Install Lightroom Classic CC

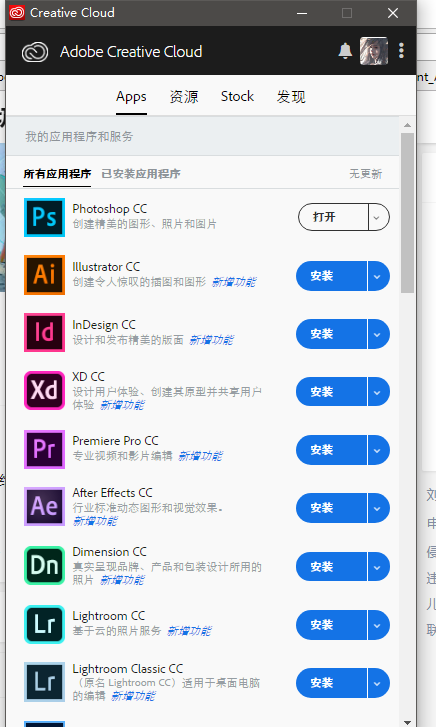pyautogui.click(x=331, y=683)
